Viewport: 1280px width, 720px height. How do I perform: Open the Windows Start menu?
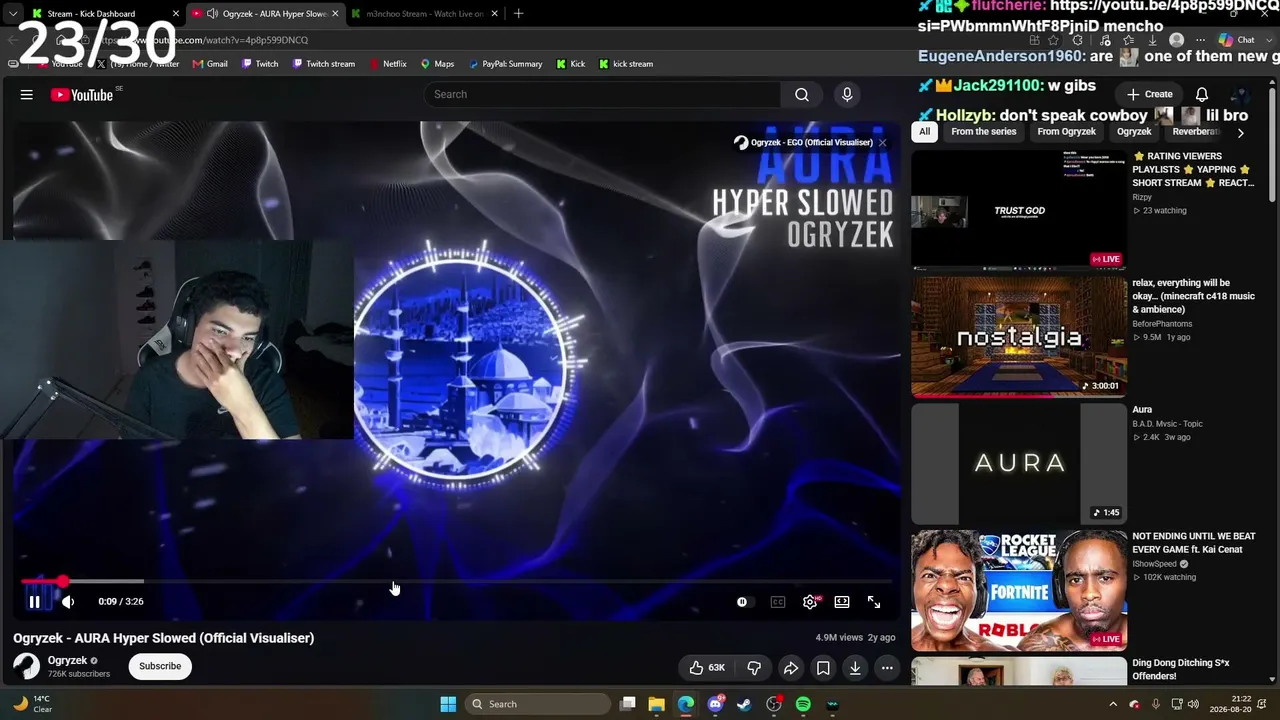pyautogui.click(x=448, y=704)
